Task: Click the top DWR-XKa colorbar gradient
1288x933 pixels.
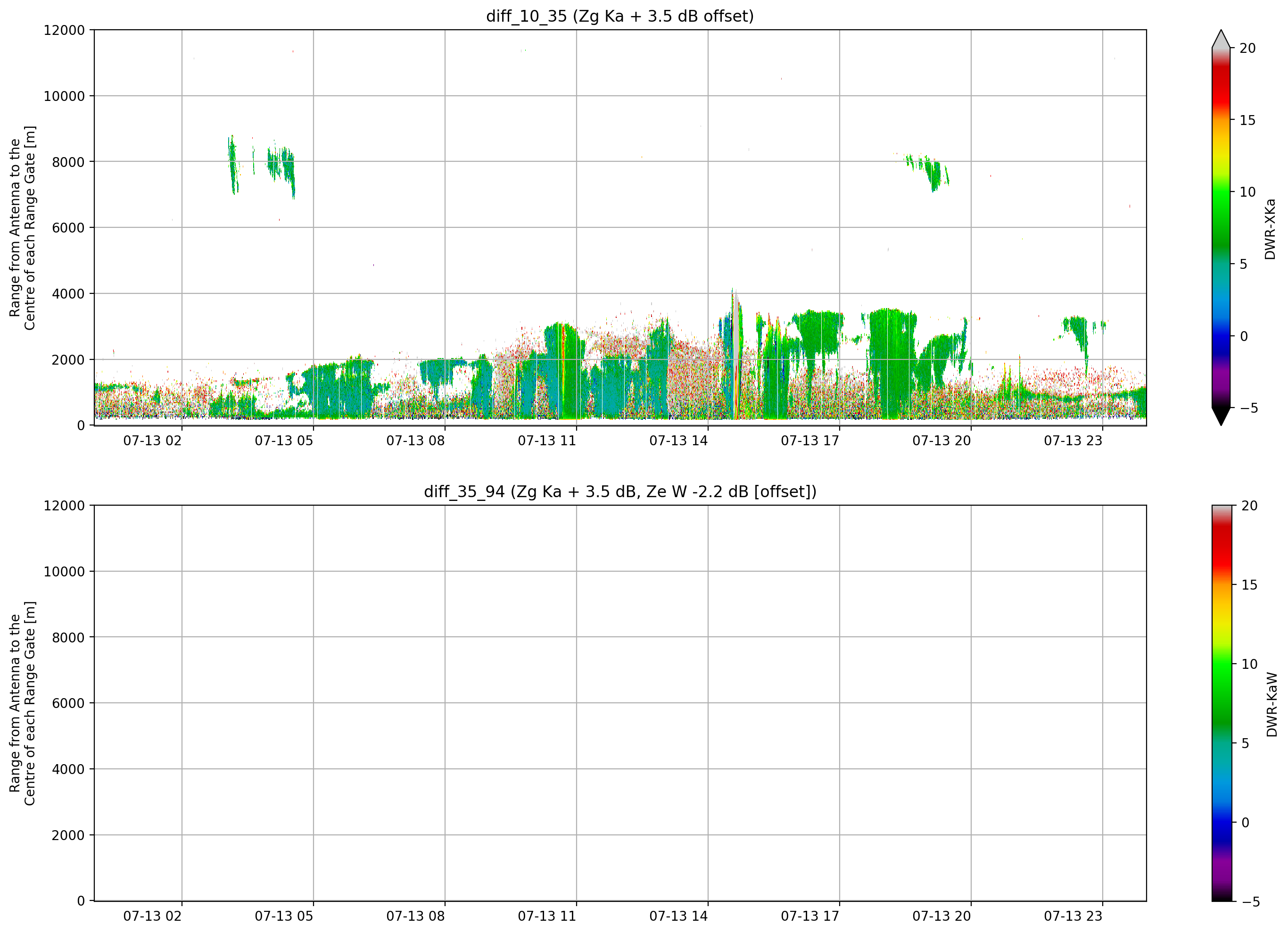Action: click(x=1221, y=227)
